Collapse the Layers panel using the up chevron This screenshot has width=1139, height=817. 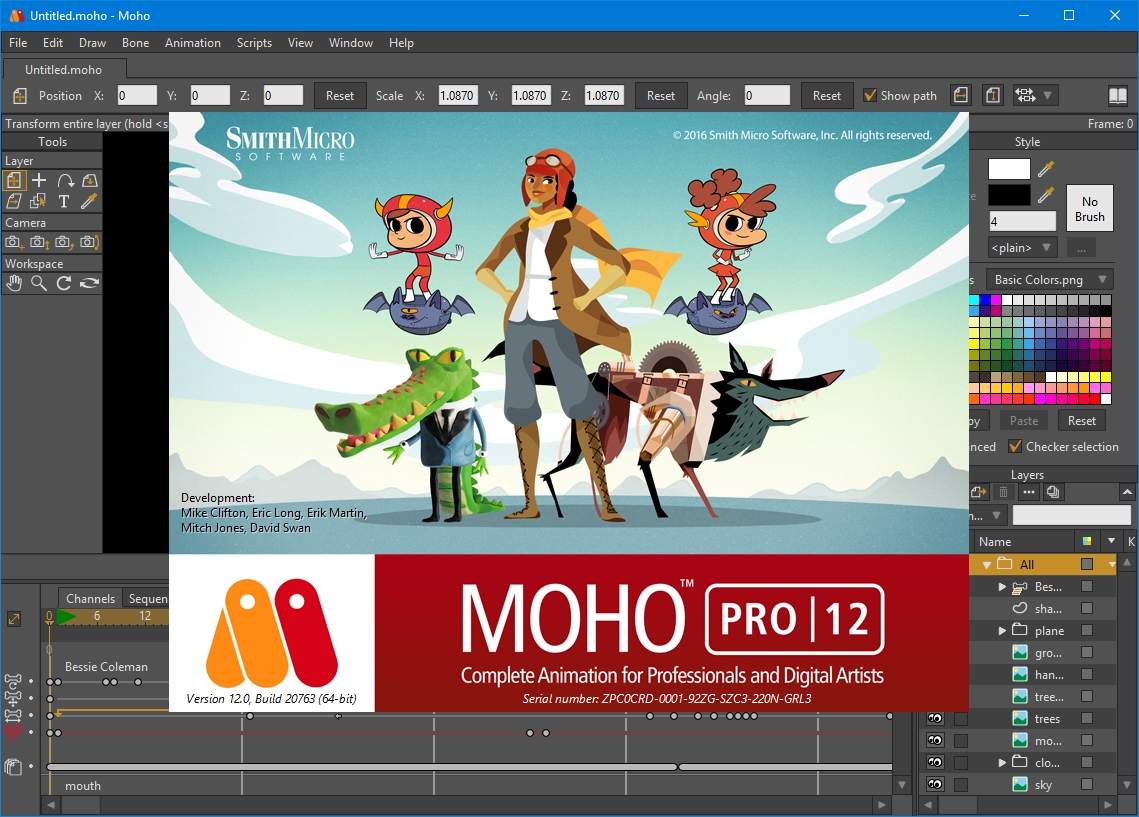(1127, 492)
